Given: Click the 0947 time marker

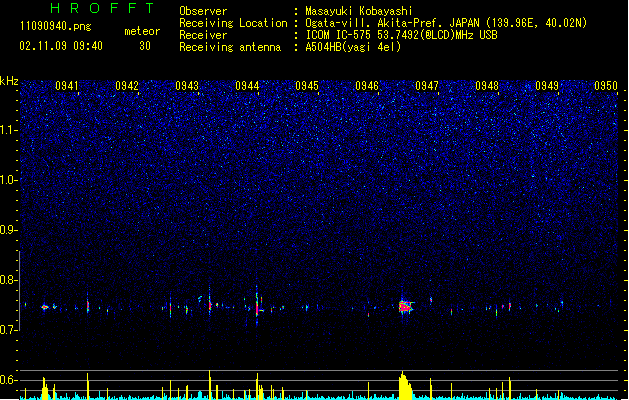Looking at the screenshot, I should [427, 86].
